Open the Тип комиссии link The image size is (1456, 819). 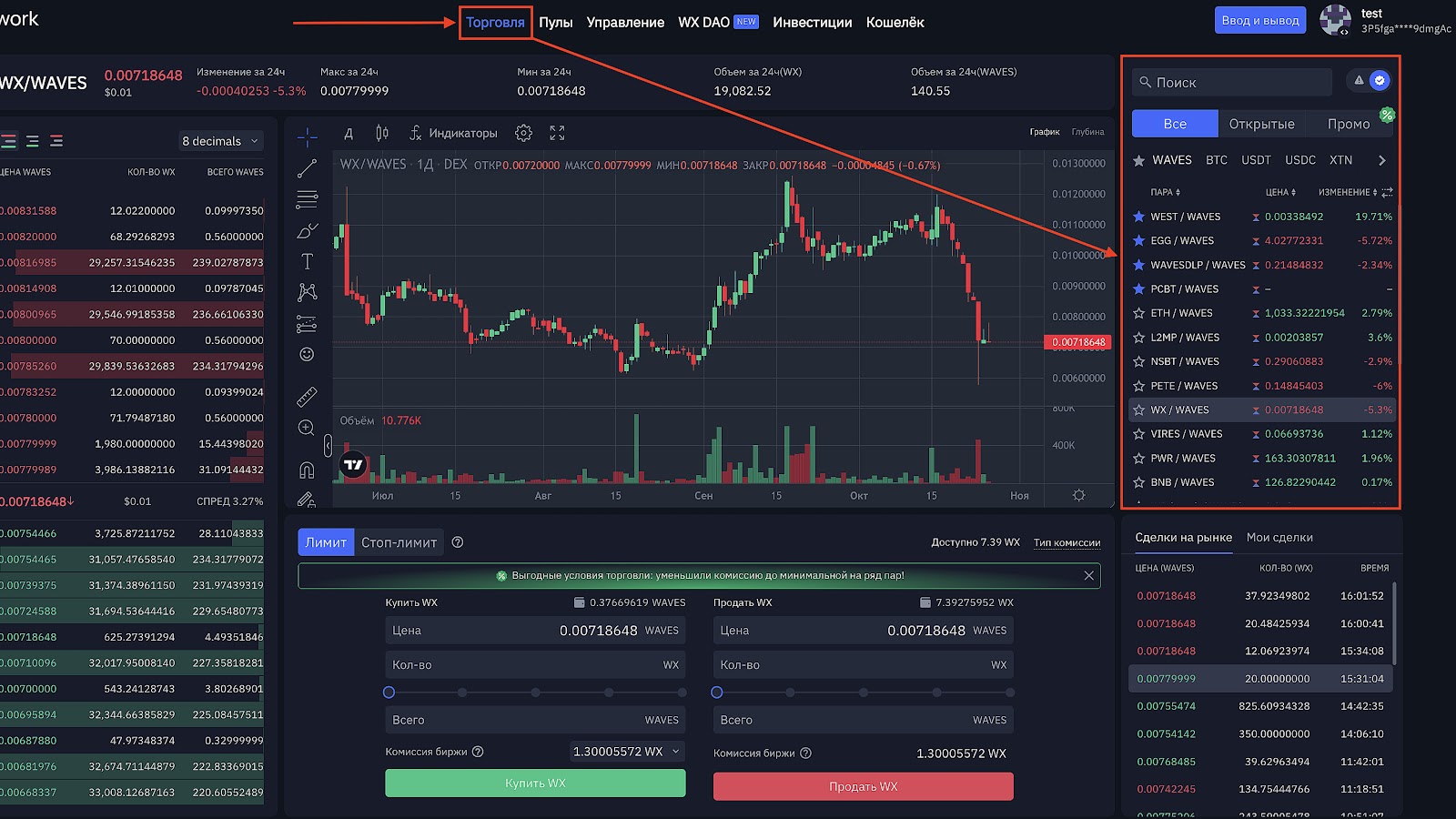1067,542
